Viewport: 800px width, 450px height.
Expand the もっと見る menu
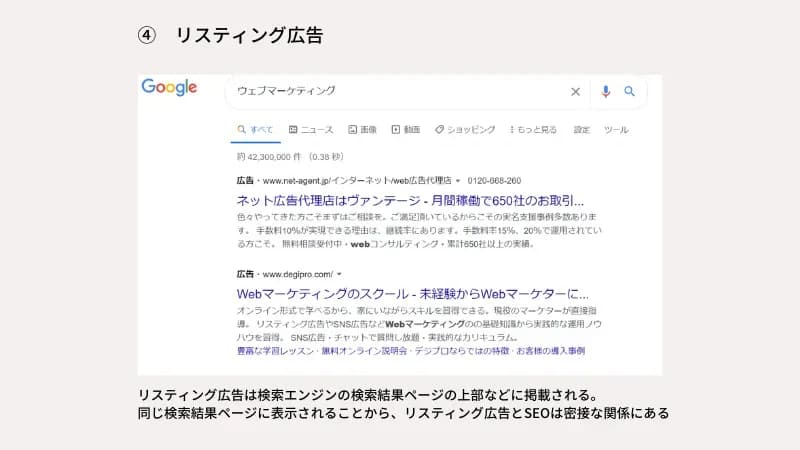[x=533, y=130]
